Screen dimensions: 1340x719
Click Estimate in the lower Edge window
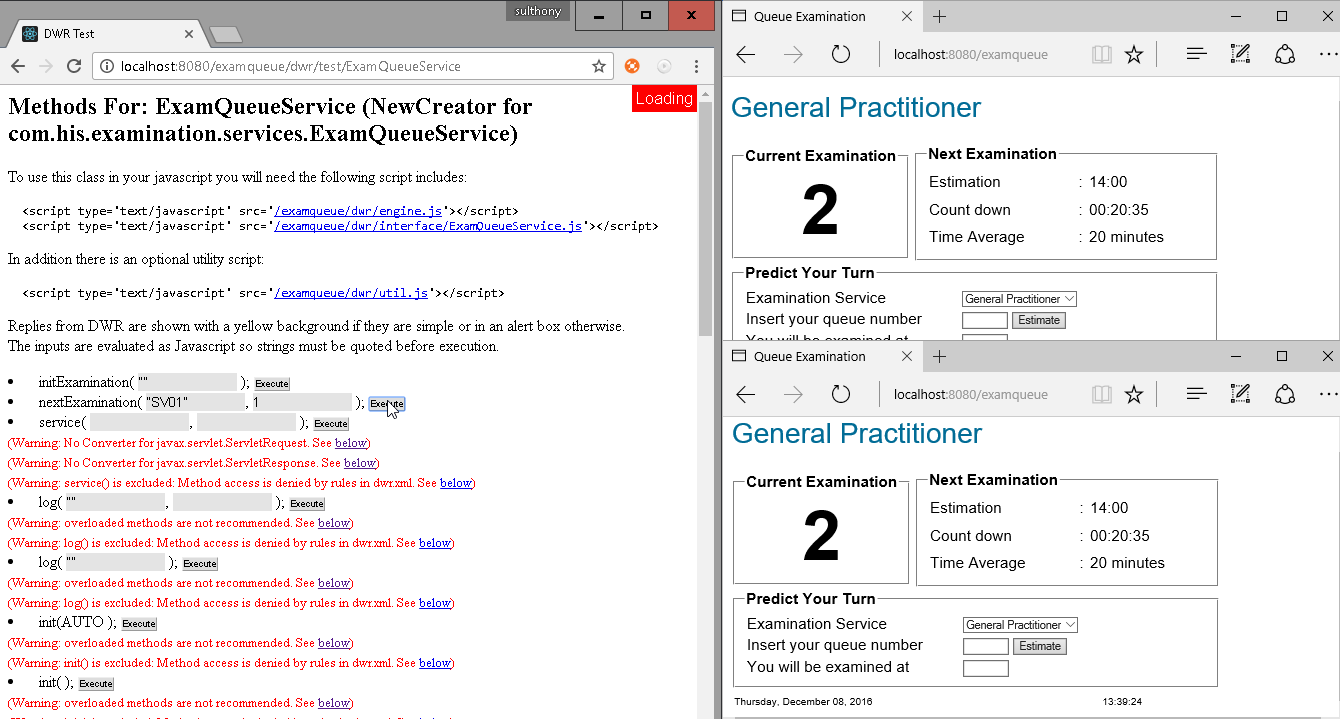[x=1040, y=646]
